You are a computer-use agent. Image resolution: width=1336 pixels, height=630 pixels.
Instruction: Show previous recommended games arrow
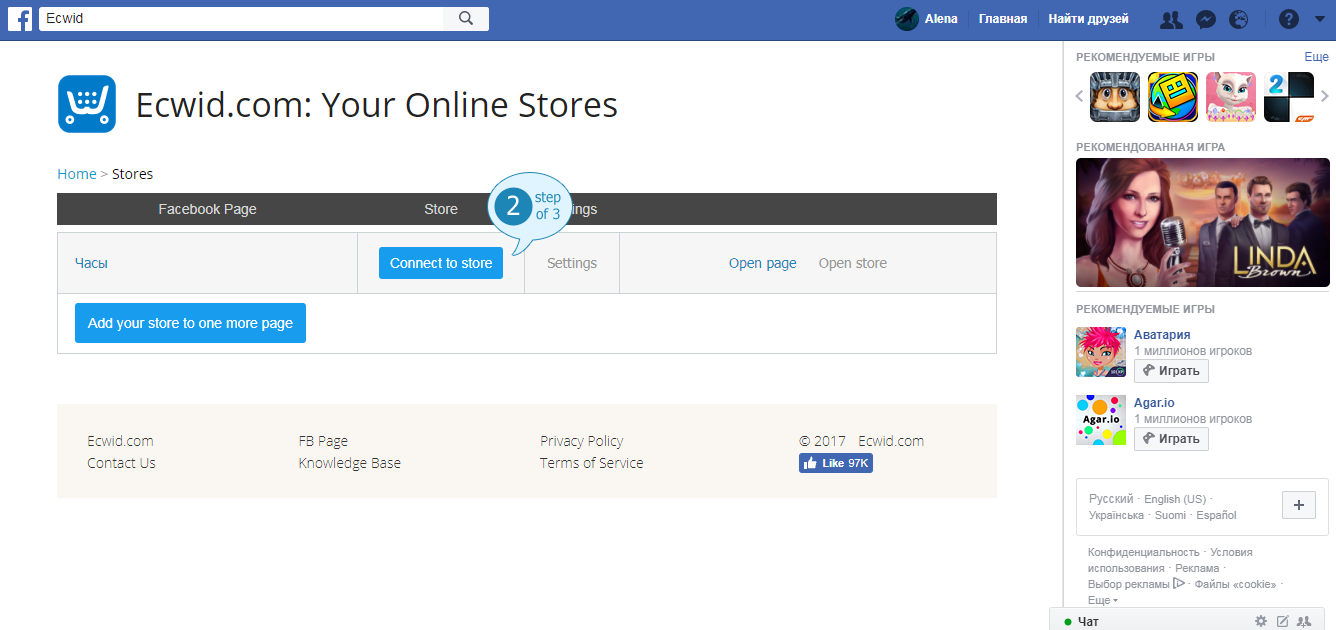click(x=1080, y=97)
